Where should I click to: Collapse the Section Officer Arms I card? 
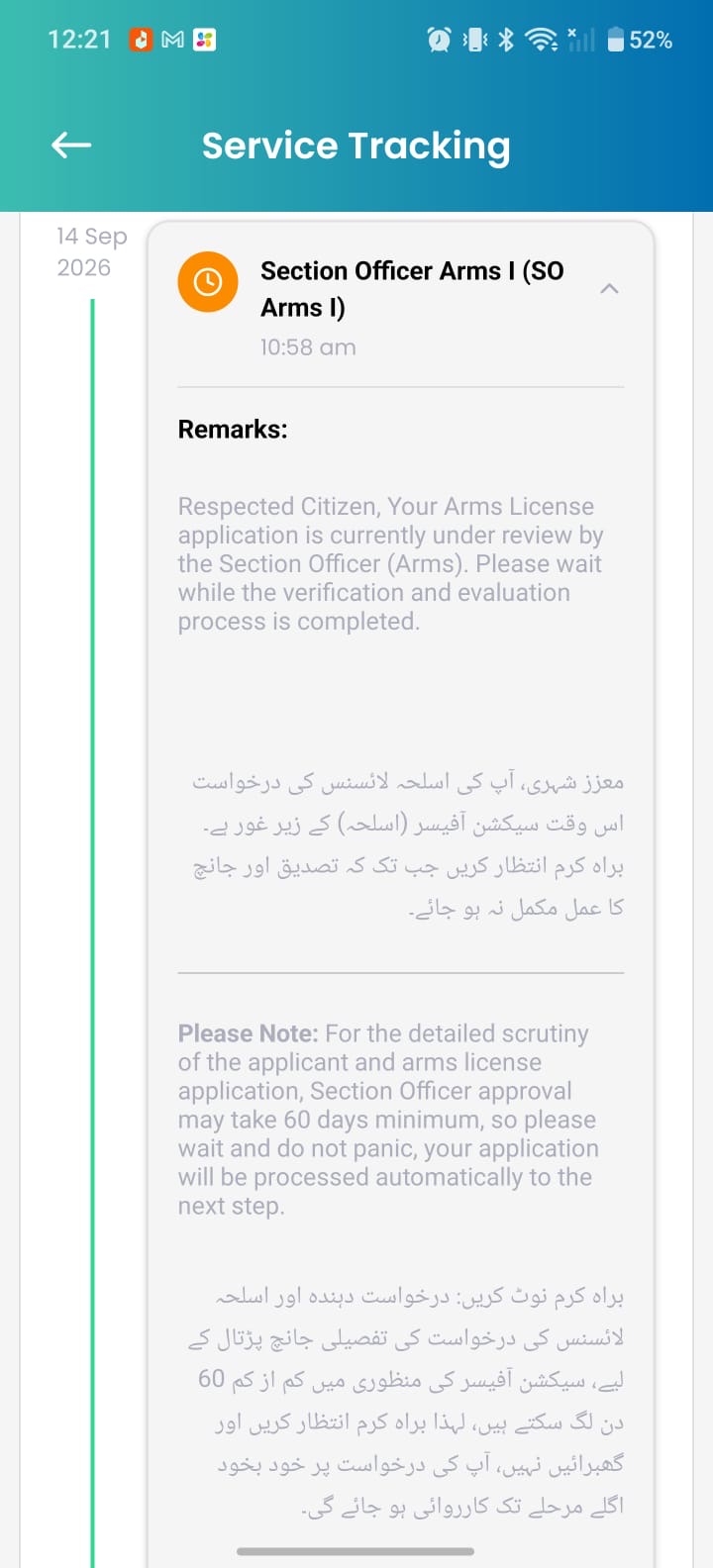click(x=610, y=289)
